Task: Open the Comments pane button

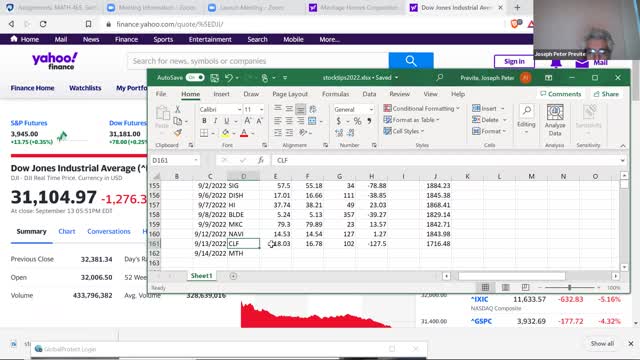Action: tap(560, 94)
